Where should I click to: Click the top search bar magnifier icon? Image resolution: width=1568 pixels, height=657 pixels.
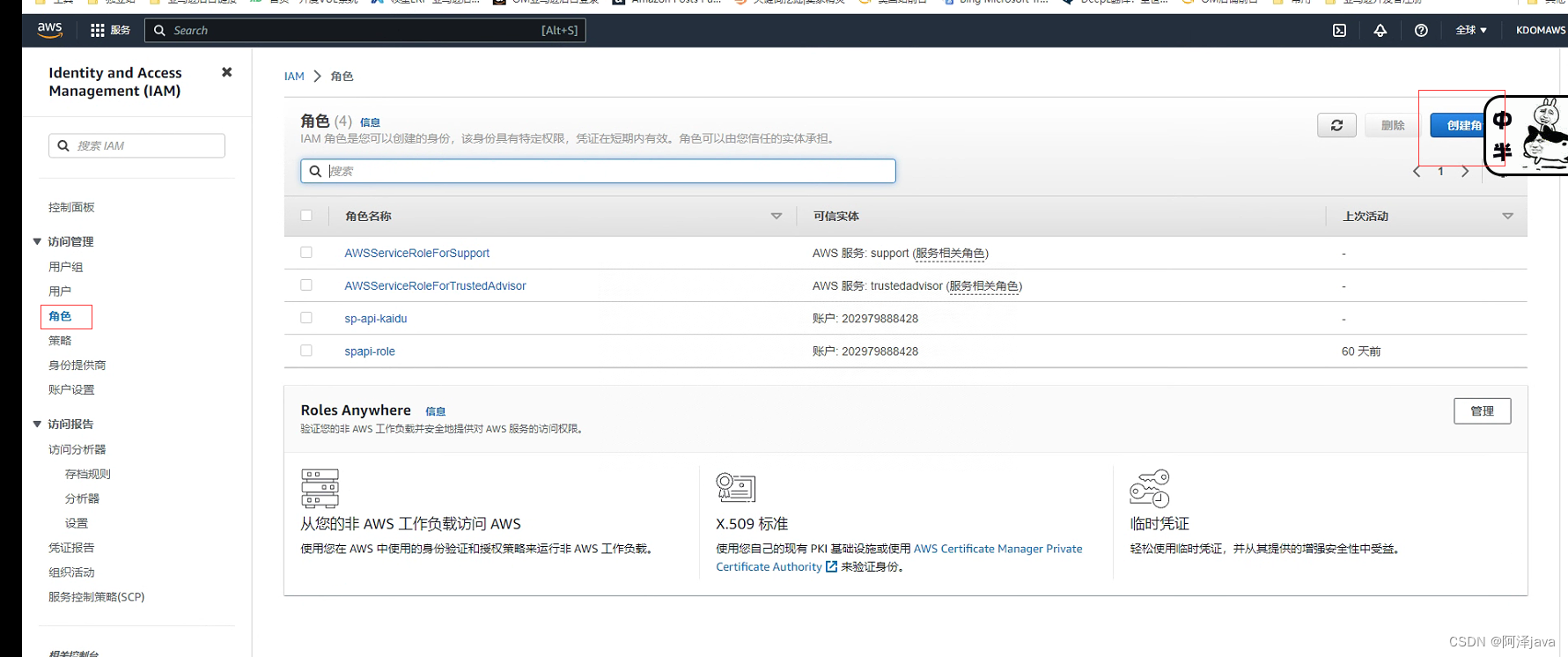pos(159,30)
